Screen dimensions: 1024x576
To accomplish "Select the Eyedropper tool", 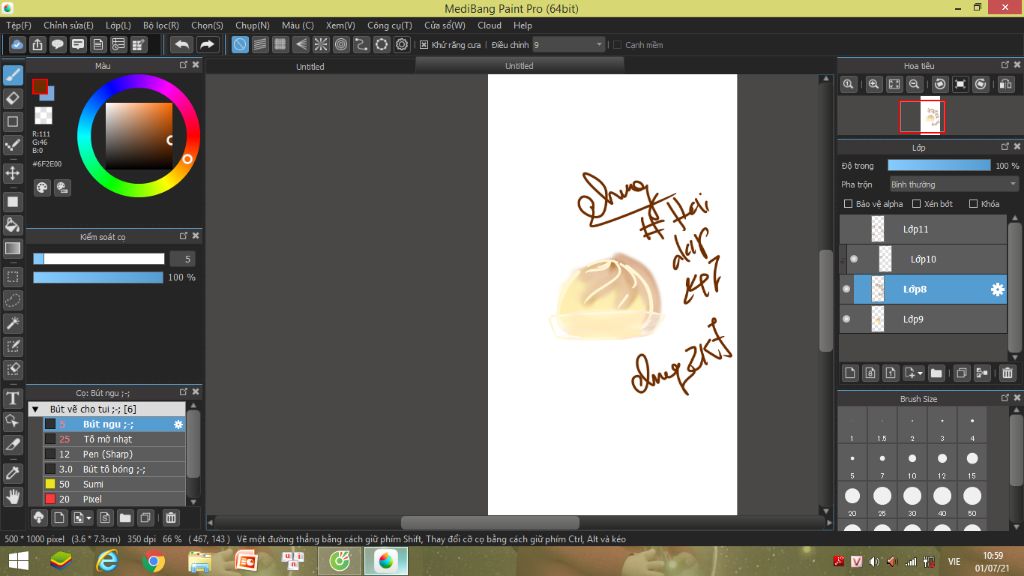I will pyautogui.click(x=12, y=473).
